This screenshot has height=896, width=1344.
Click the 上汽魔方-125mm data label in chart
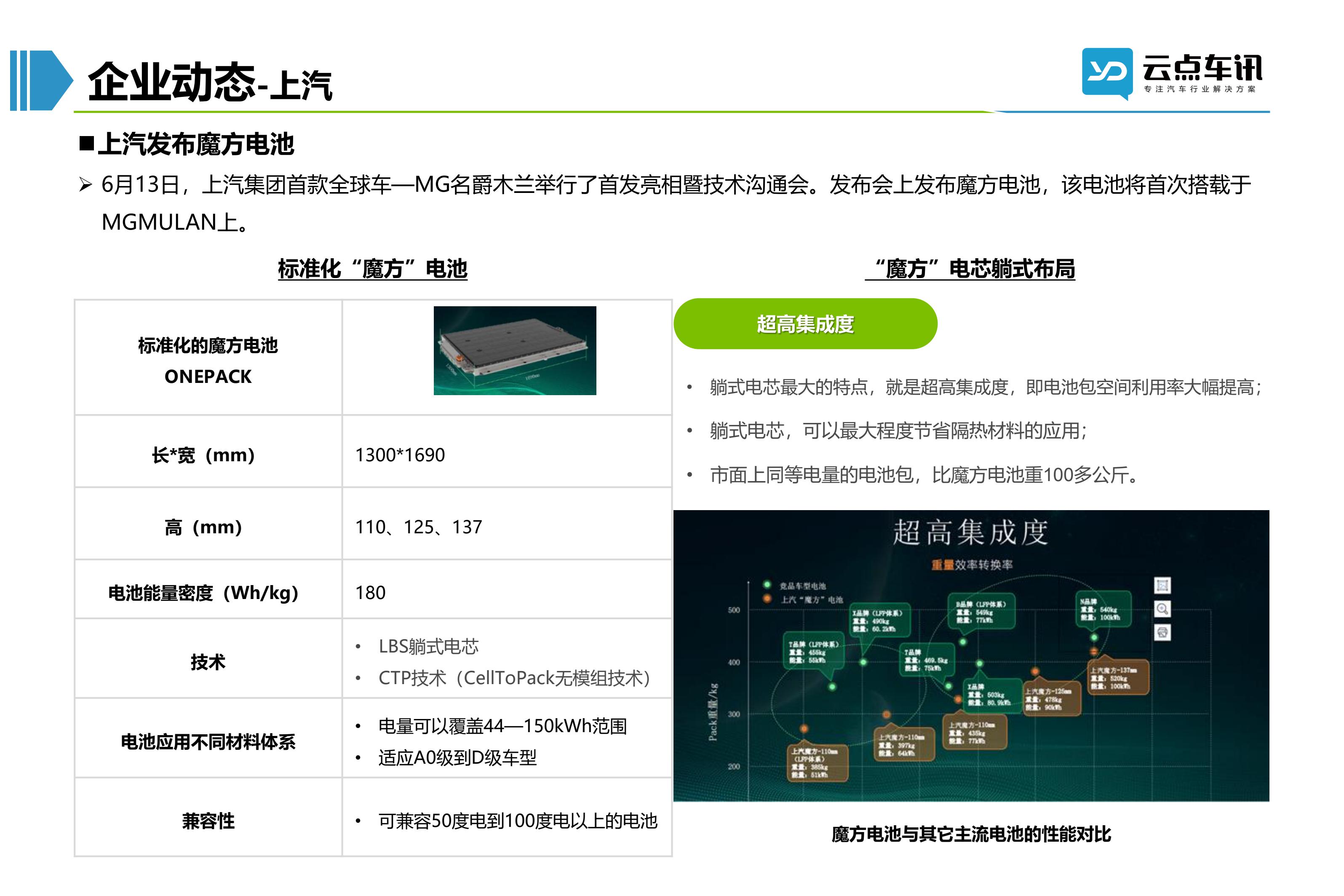tap(1052, 699)
